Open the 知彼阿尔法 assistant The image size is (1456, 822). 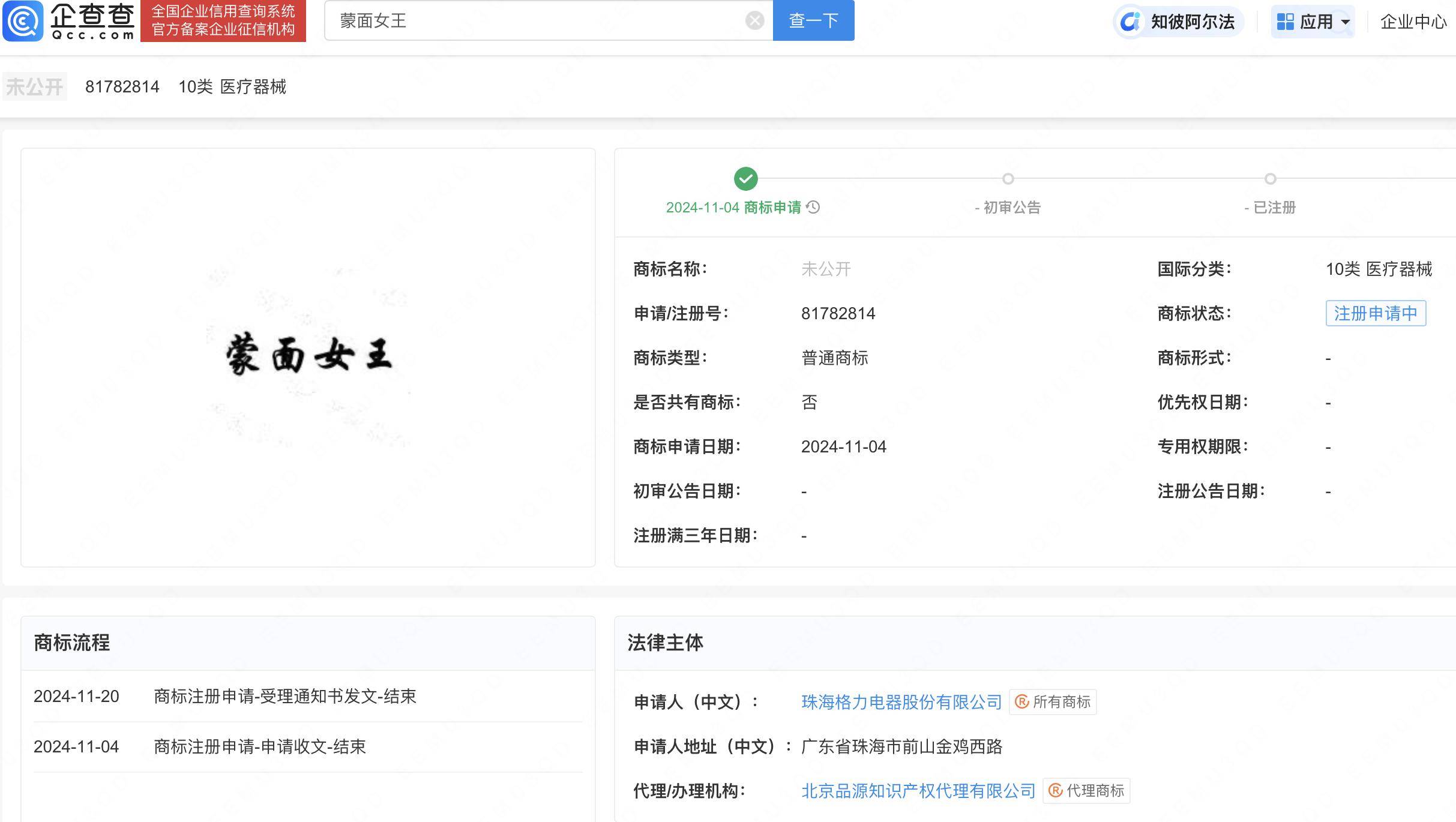tap(1178, 22)
